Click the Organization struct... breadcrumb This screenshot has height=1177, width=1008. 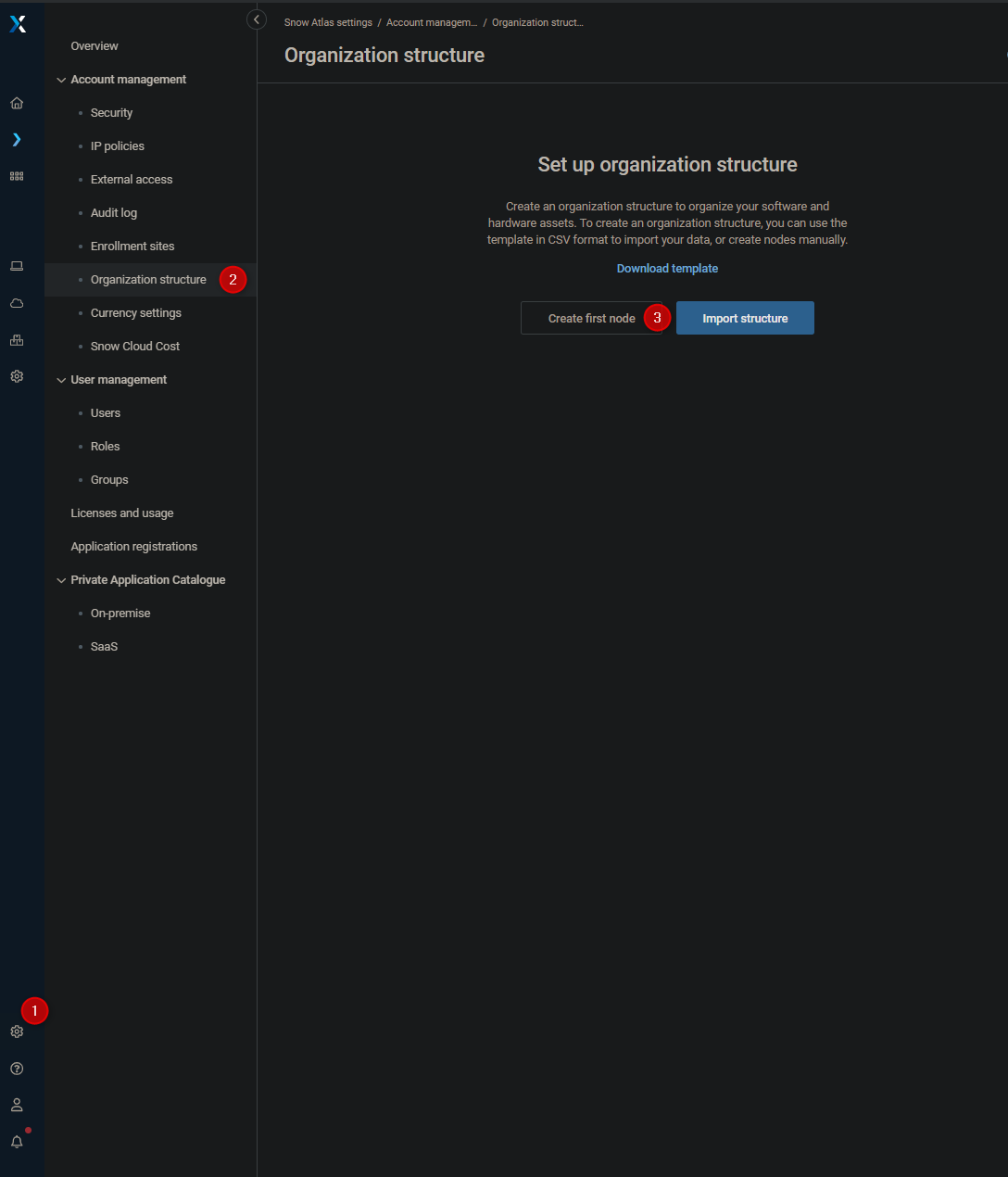coord(537,22)
